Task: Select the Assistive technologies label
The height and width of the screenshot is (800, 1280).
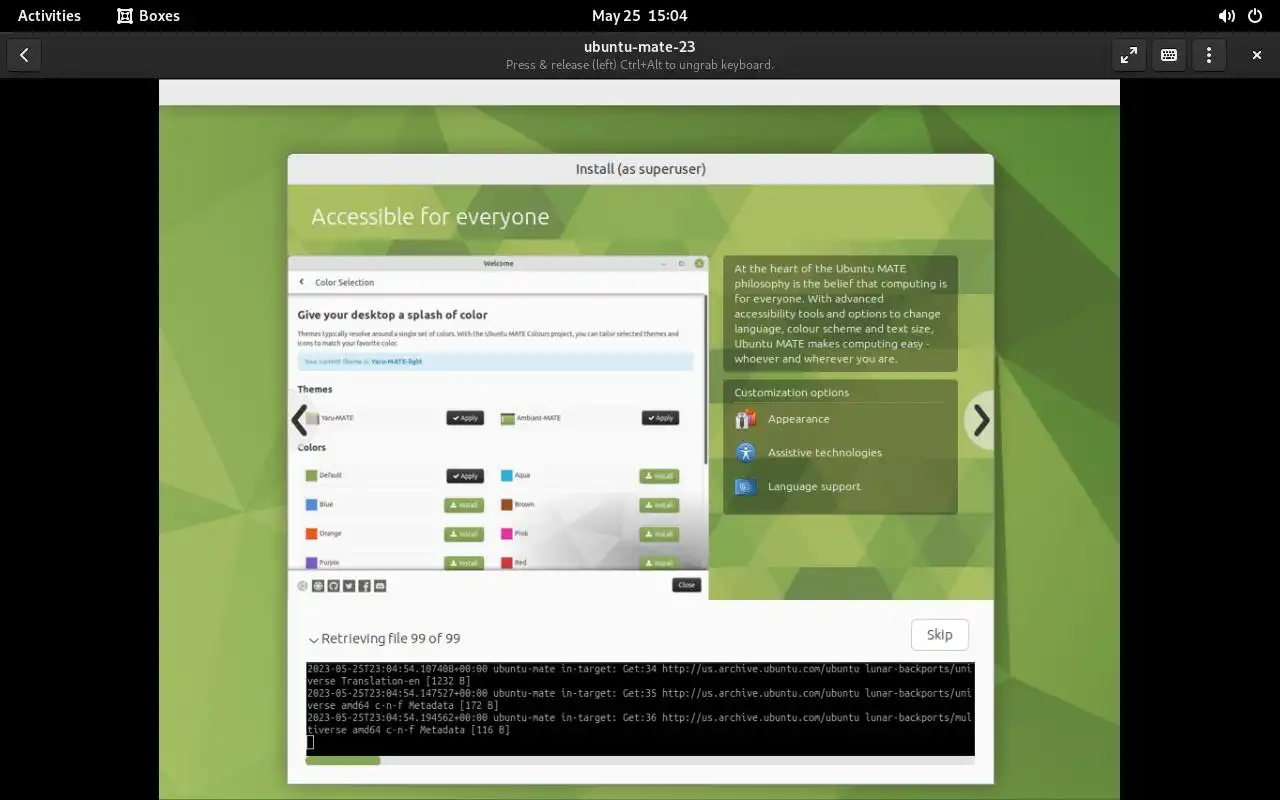Action: [x=825, y=452]
